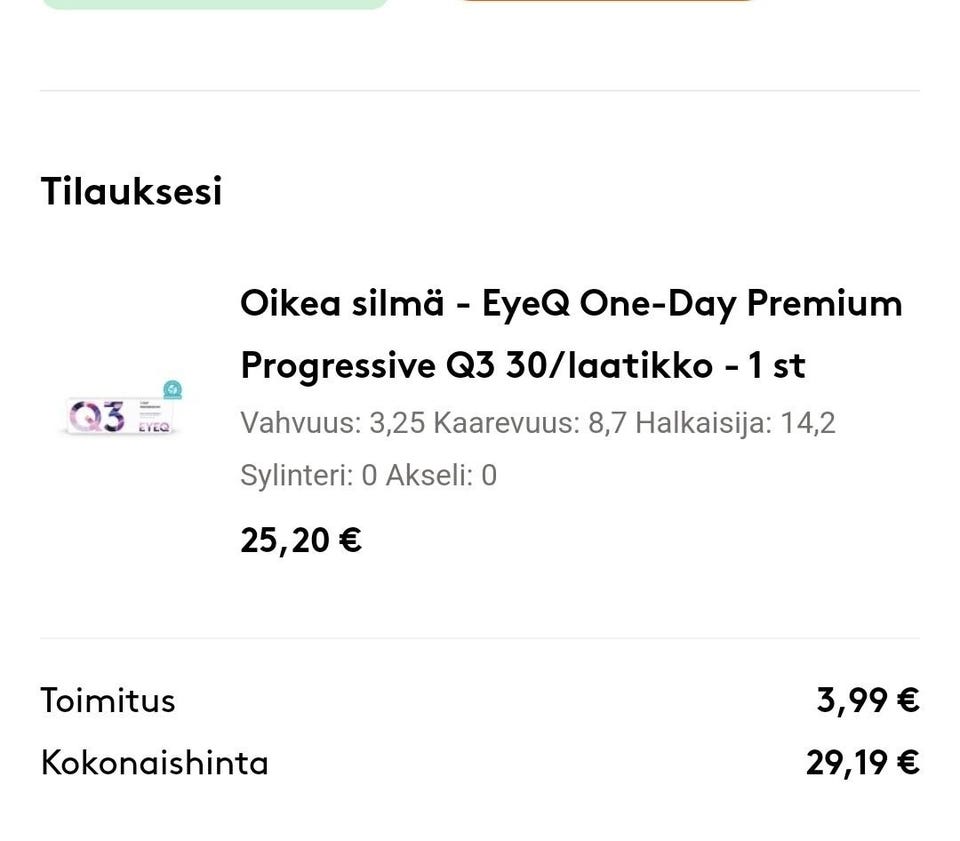Click the 25,20 € product price
960x841 pixels.
point(301,541)
